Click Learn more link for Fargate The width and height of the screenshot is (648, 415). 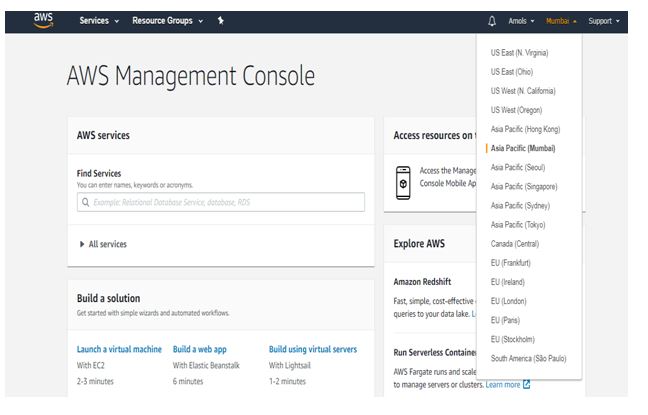[503, 385]
